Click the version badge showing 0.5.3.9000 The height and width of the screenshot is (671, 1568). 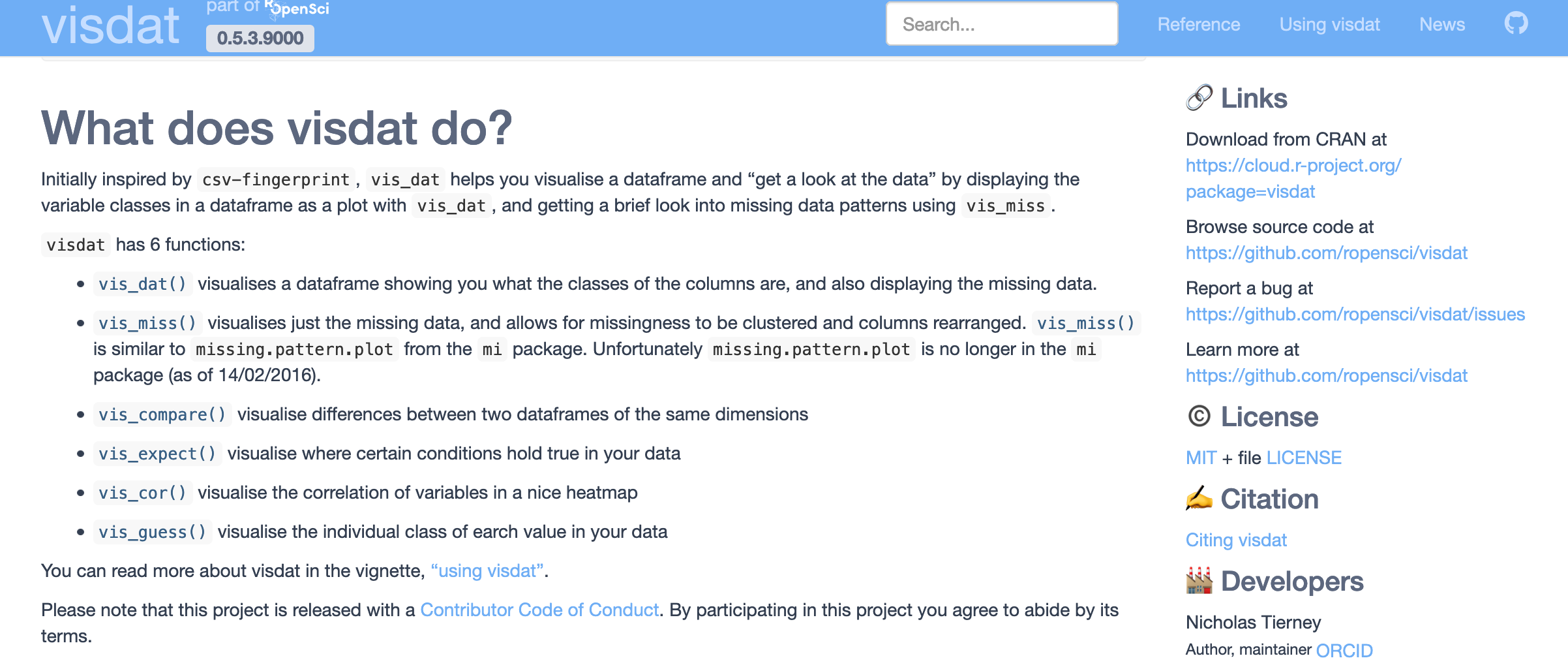click(x=260, y=37)
